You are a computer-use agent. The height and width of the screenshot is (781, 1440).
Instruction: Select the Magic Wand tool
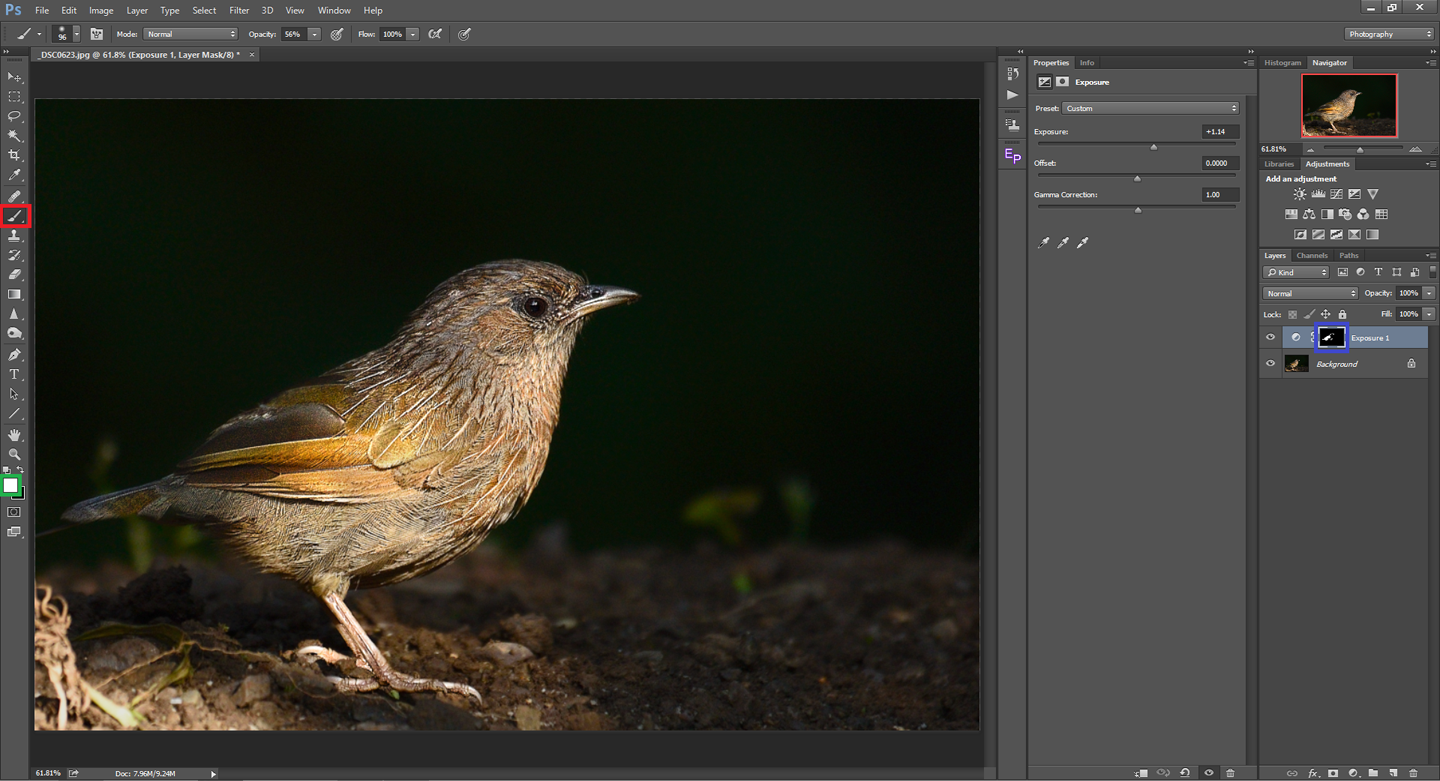coord(15,136)
